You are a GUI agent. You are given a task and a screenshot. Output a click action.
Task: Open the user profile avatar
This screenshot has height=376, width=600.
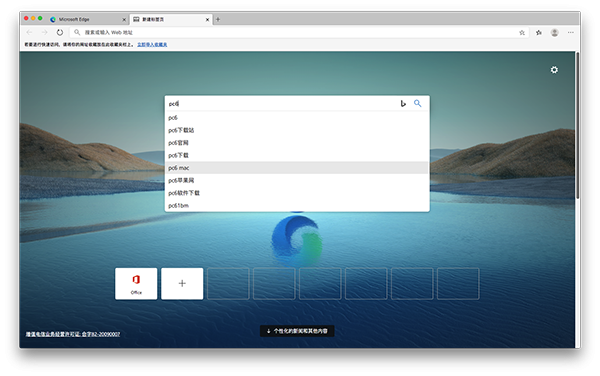click(554, 33)
